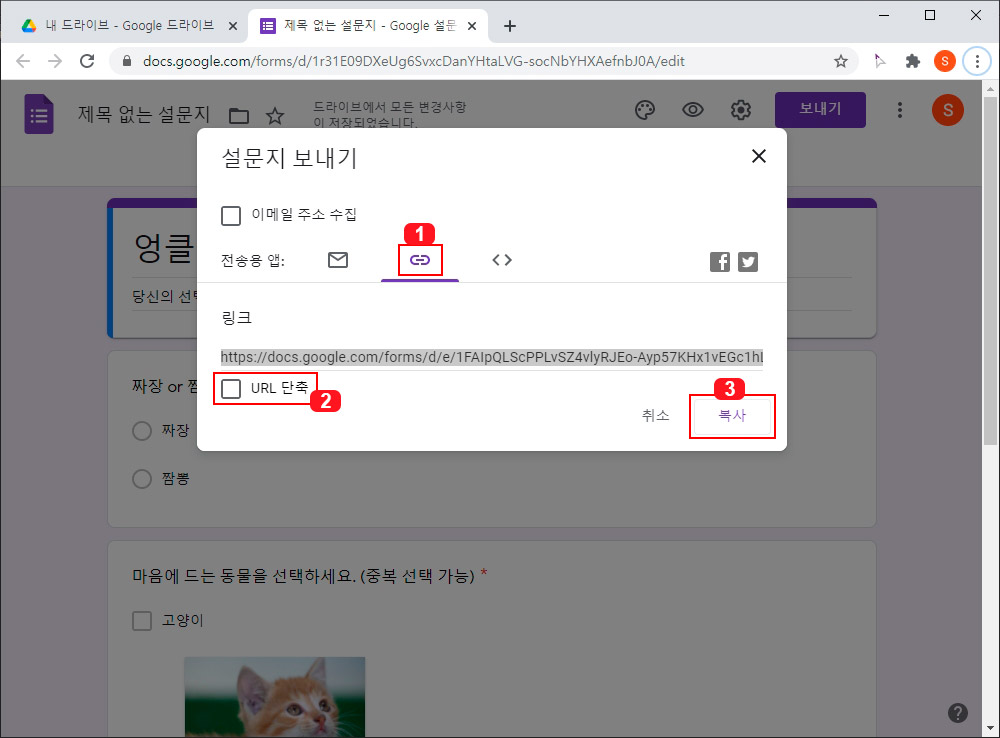The width and height of the screenshot is (1000, 738).
Task: Check the 이메일 주소 수집 checkbox
Action: [x=231, y=216]
